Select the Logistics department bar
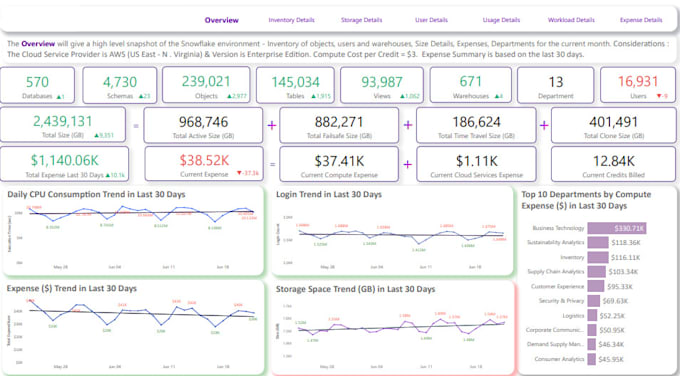This screenshot has width=680, height=376. click(x=592, y=316)
